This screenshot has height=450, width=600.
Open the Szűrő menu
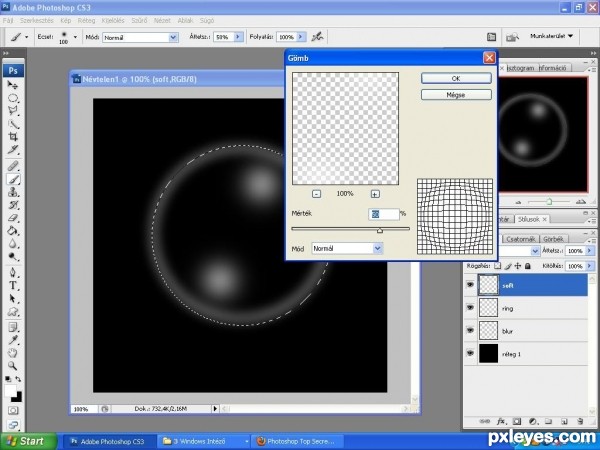click(x=139, y=21)
